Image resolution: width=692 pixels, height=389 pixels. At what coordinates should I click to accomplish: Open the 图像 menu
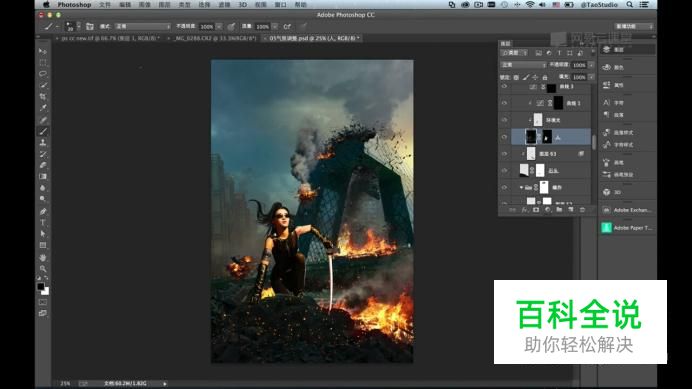pyautogui.click(x=145, y=4)
